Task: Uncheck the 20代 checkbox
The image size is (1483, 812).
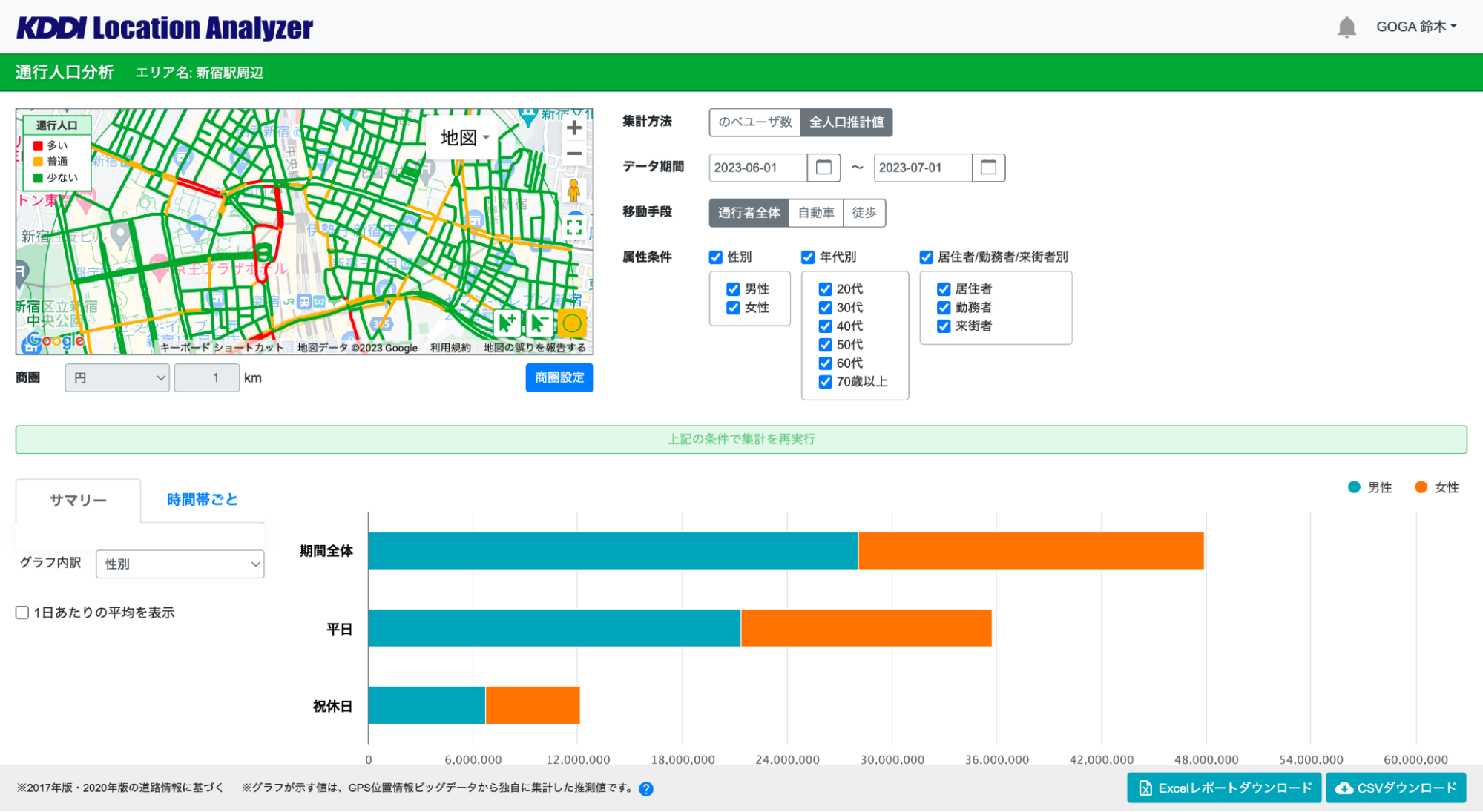Action: 825,289
